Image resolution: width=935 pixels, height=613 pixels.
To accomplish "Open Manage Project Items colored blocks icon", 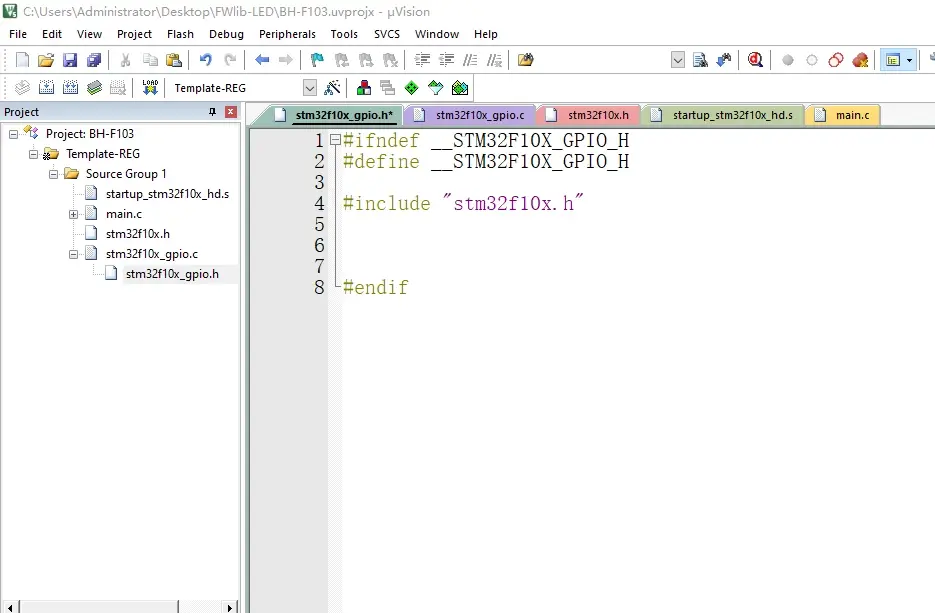I will [363, 88].
